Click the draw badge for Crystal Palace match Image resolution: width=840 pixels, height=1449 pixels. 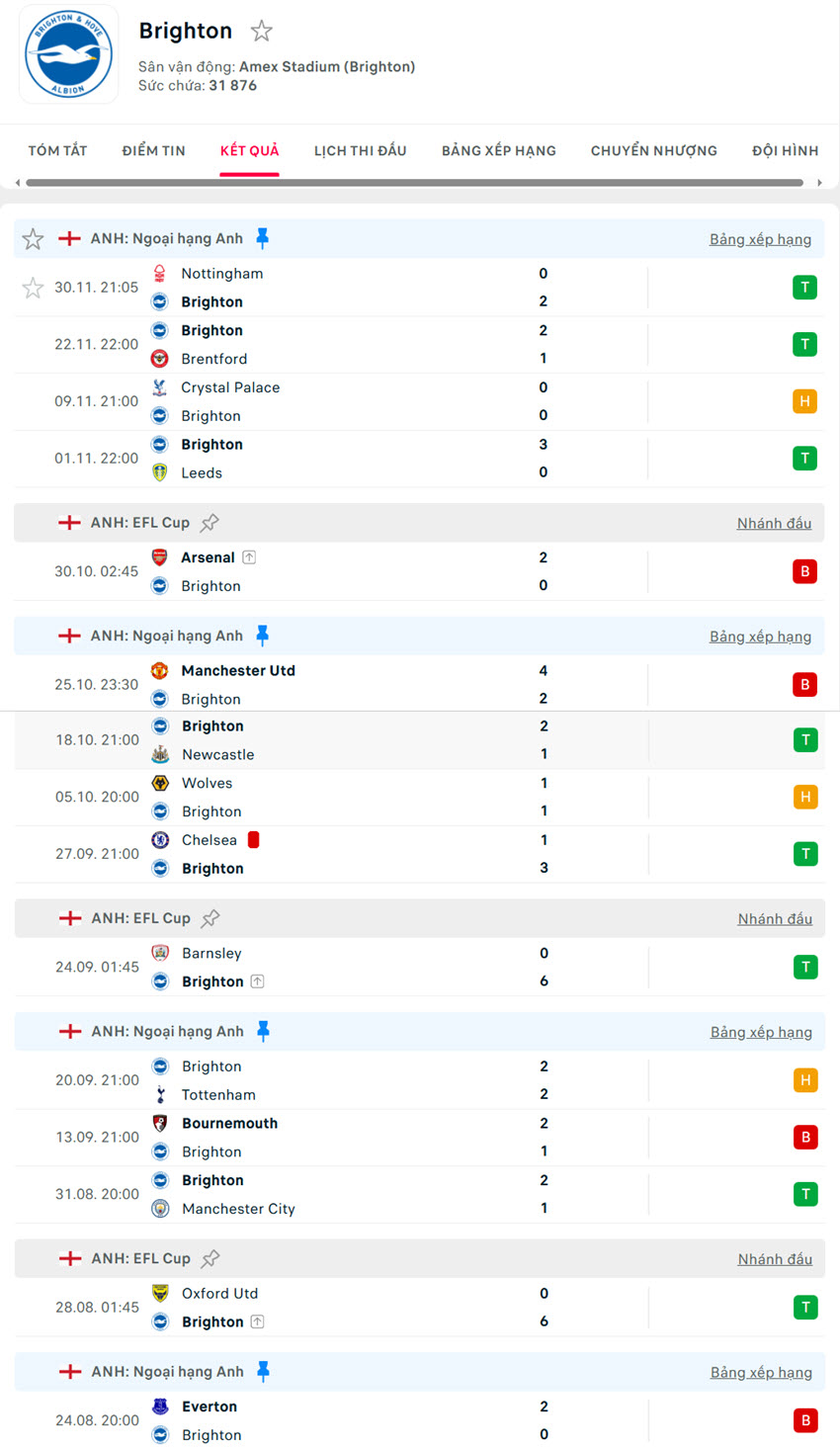click(x=804, y=401)
